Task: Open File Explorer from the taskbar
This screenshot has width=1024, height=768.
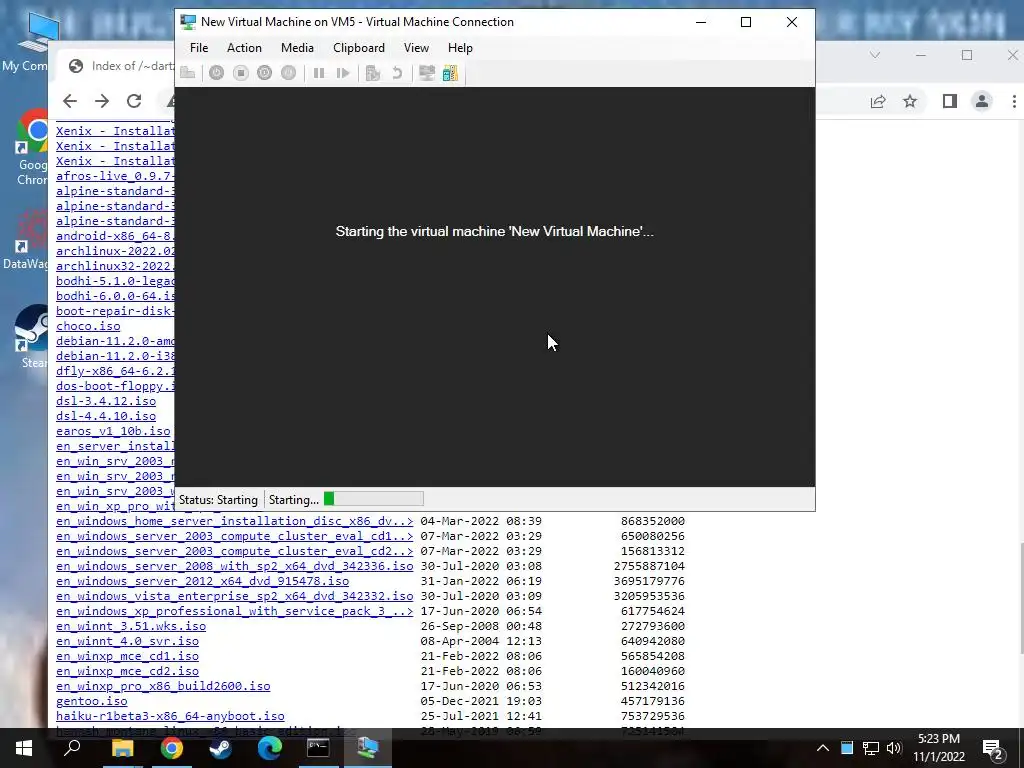Action: (x=122, y=748)
